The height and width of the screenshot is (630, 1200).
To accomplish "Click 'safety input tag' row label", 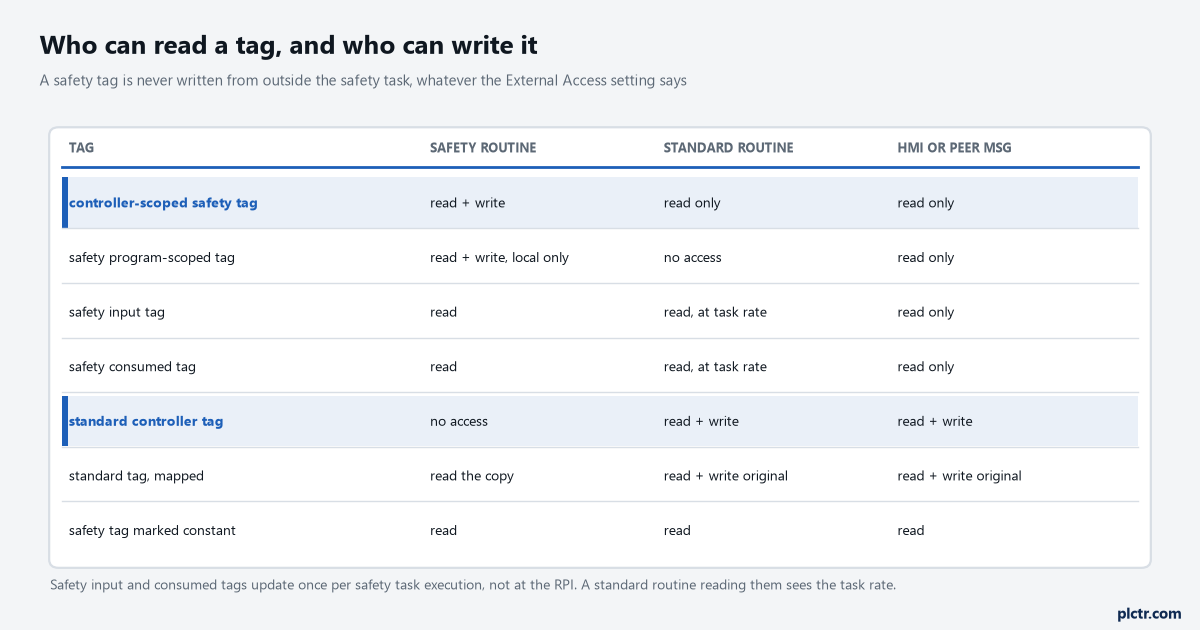I will [x=117, y=312].
